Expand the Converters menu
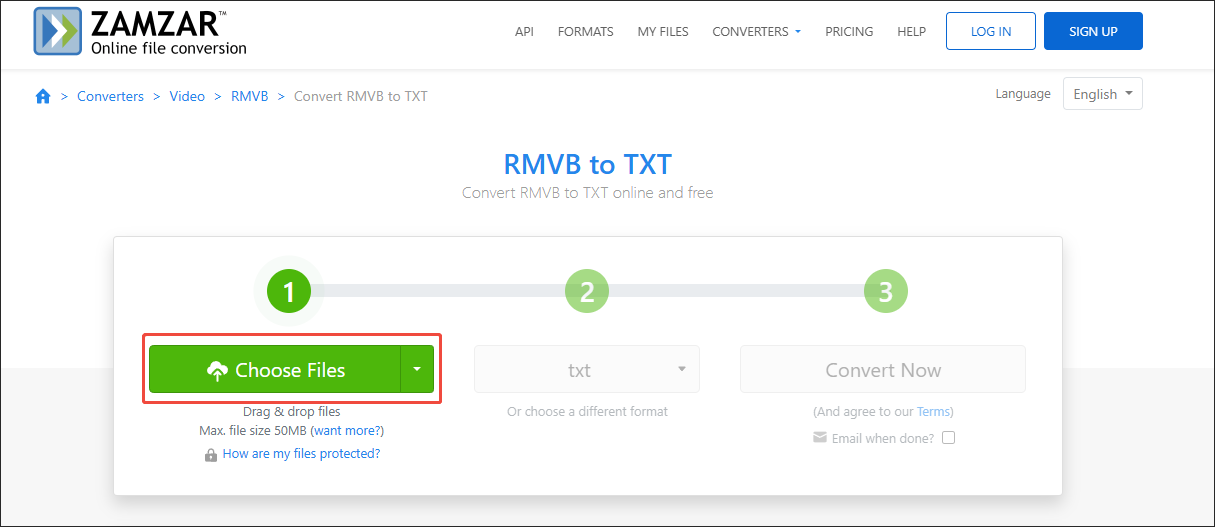Viewport: 1215px width, 527px height. click(757, 31)
